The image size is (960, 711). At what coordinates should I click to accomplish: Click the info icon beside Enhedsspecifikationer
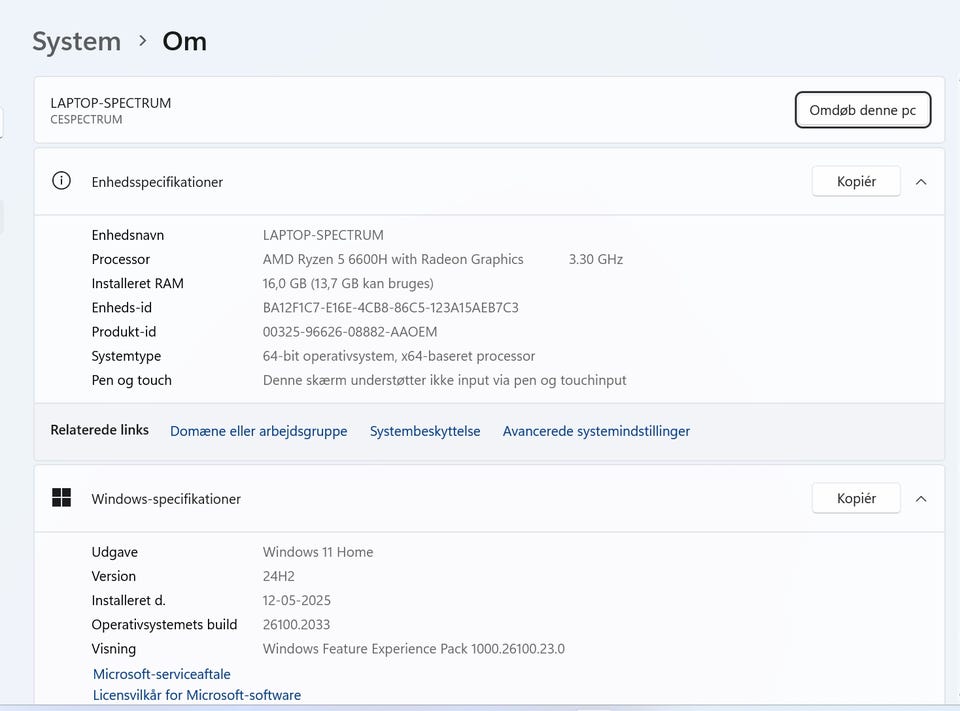[61, 181]
